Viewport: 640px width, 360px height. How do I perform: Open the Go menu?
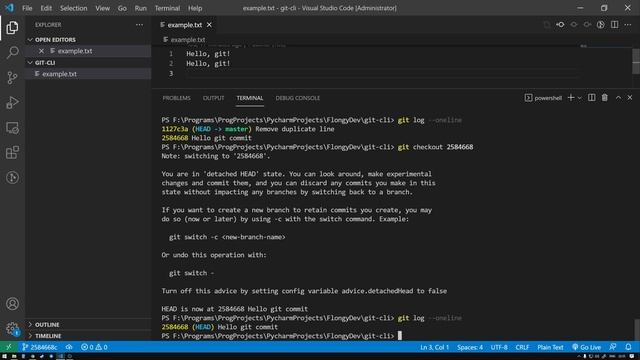122,8
